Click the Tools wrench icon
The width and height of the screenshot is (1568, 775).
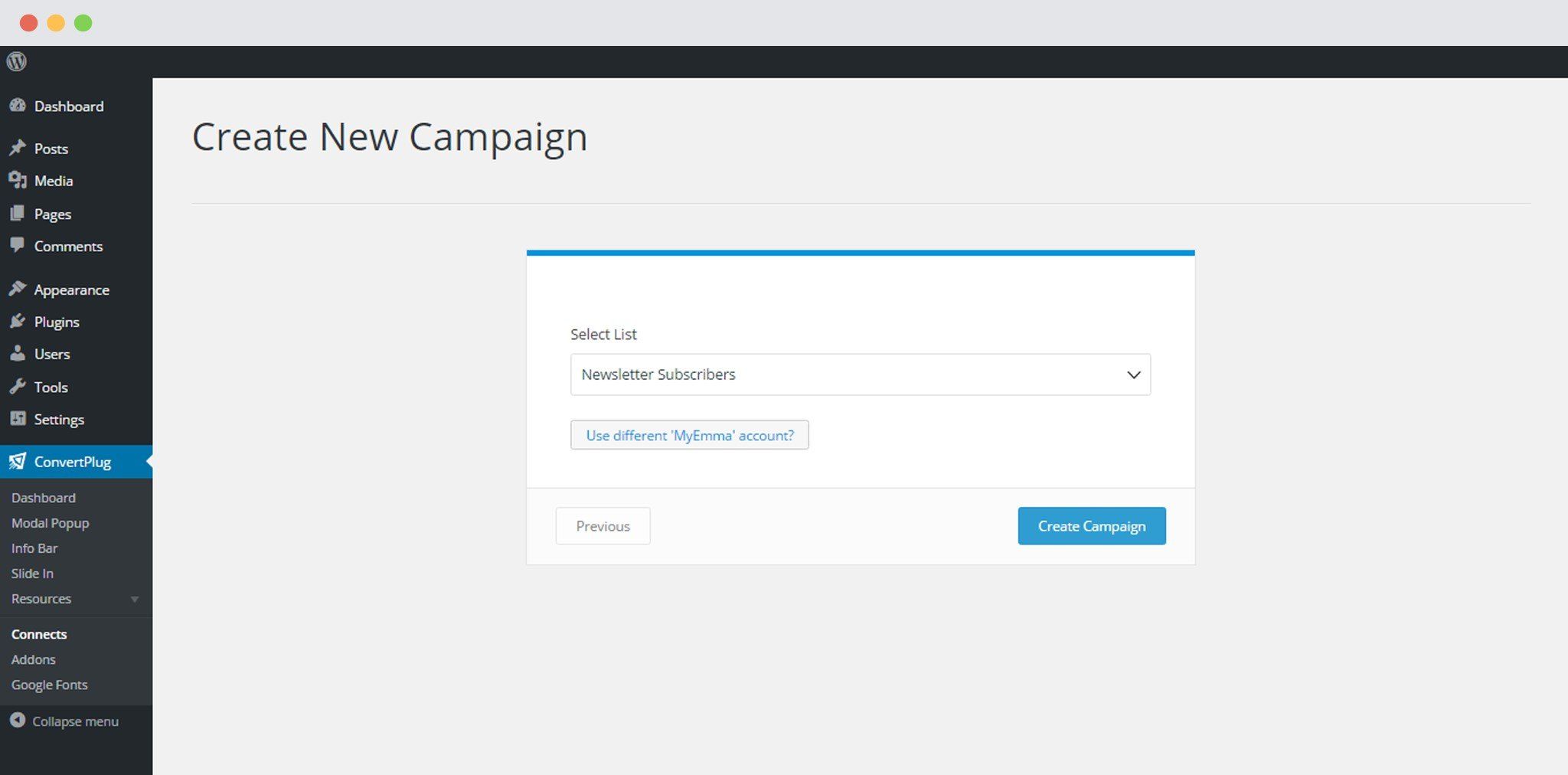click(18, 387)
